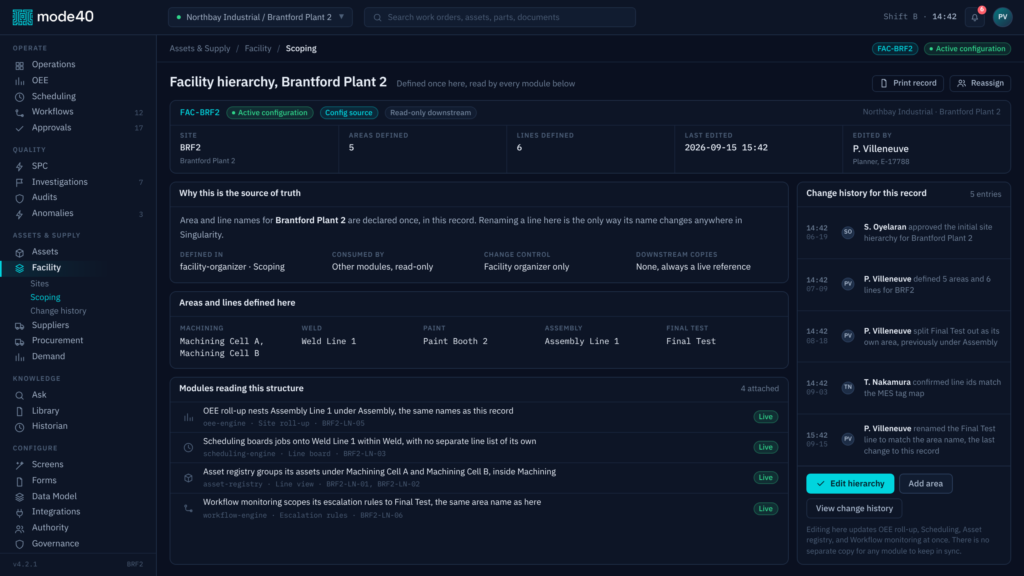Select the Assets cube icon

[20, 252]
